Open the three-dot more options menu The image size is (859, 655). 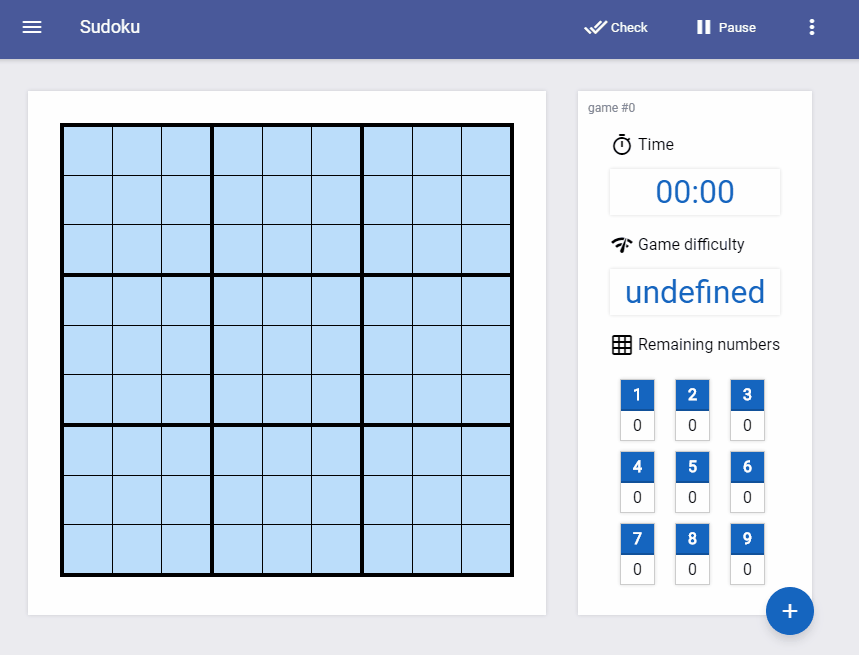[x=812, y=27]
